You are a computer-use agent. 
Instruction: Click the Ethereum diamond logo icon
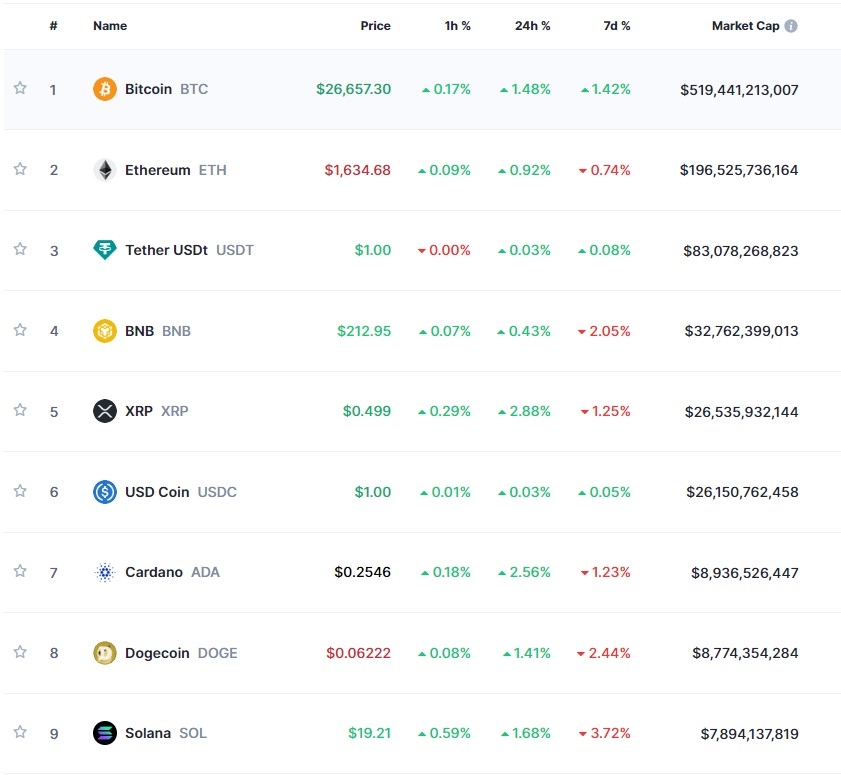[105, 170]
